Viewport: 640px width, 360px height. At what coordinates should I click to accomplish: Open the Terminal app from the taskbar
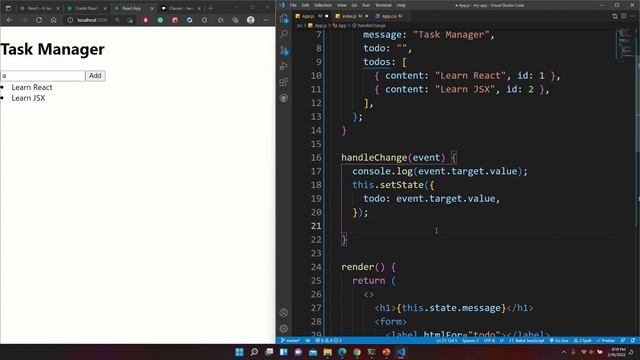(x=371, y=352)
